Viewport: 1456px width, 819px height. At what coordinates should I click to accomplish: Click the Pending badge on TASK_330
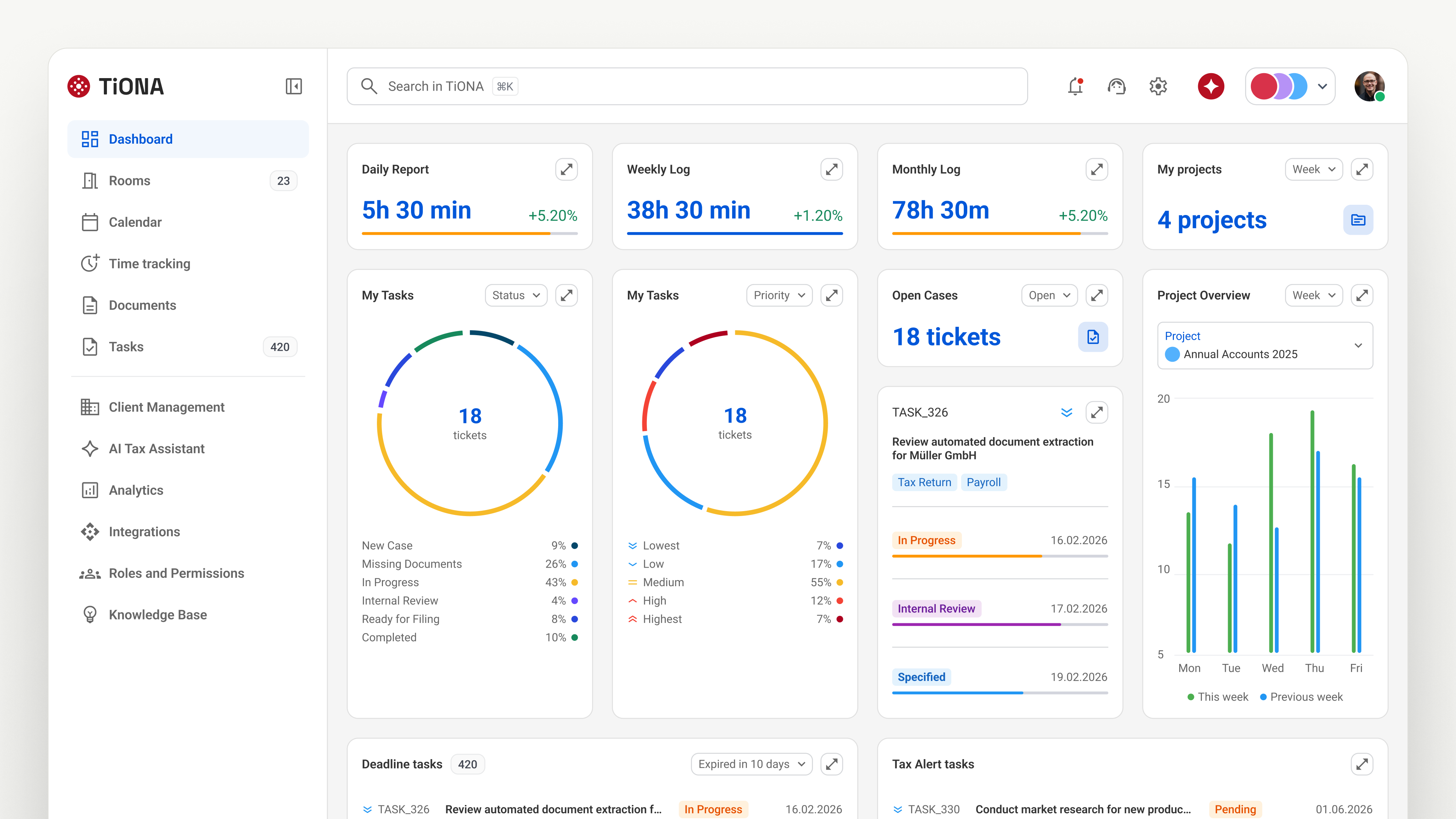1235,810
